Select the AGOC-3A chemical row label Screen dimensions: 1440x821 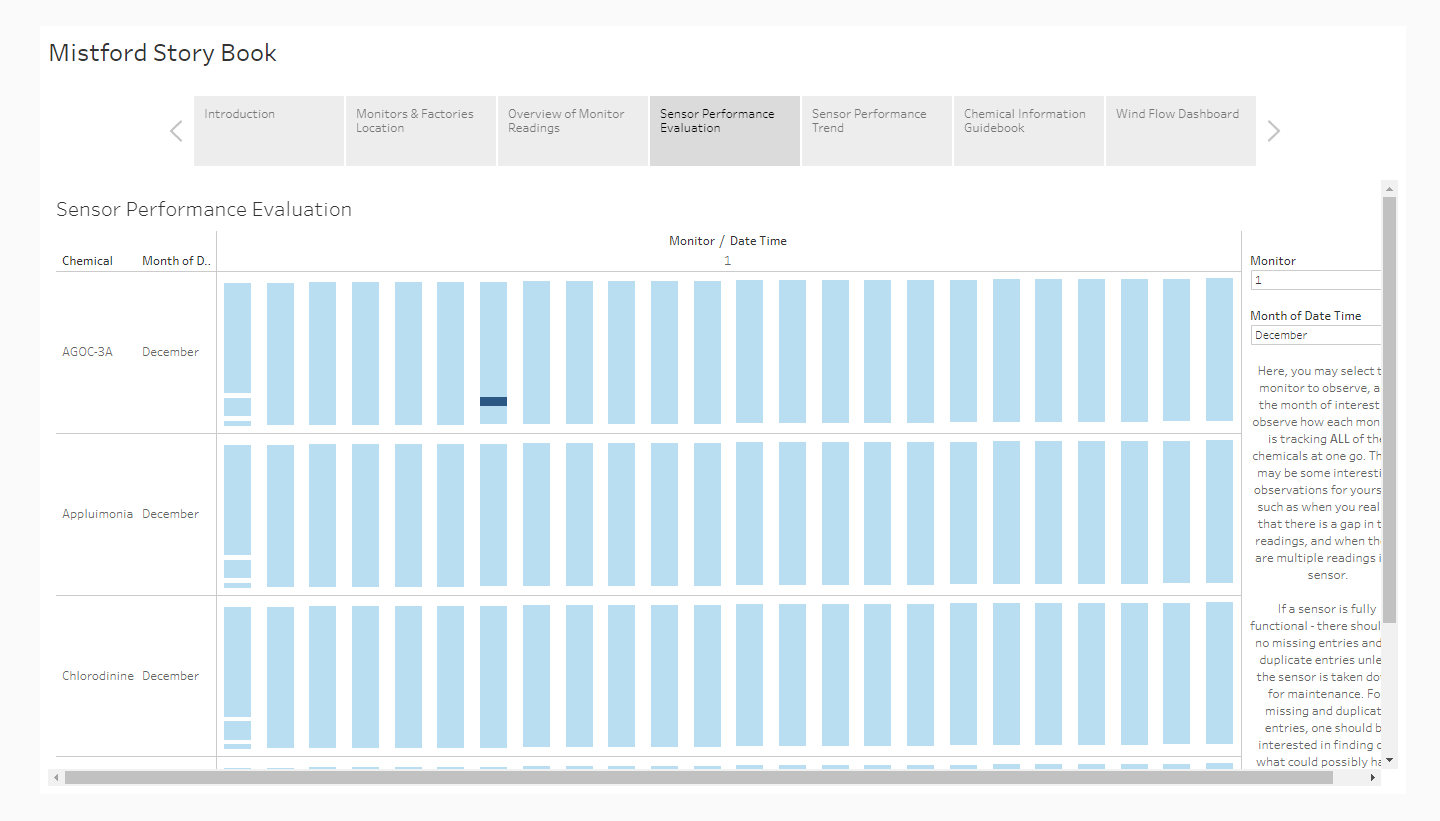pyautogui.click(x=87, y=352)
